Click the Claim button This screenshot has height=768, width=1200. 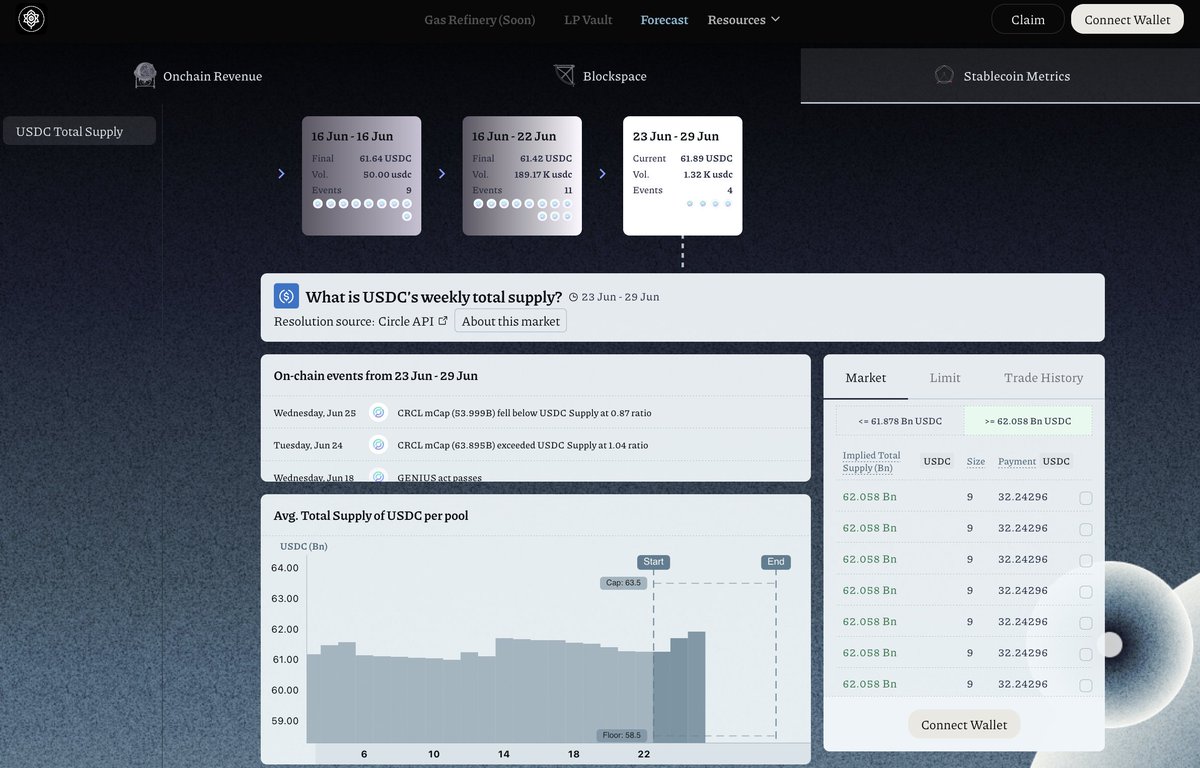pos(1028,20)
